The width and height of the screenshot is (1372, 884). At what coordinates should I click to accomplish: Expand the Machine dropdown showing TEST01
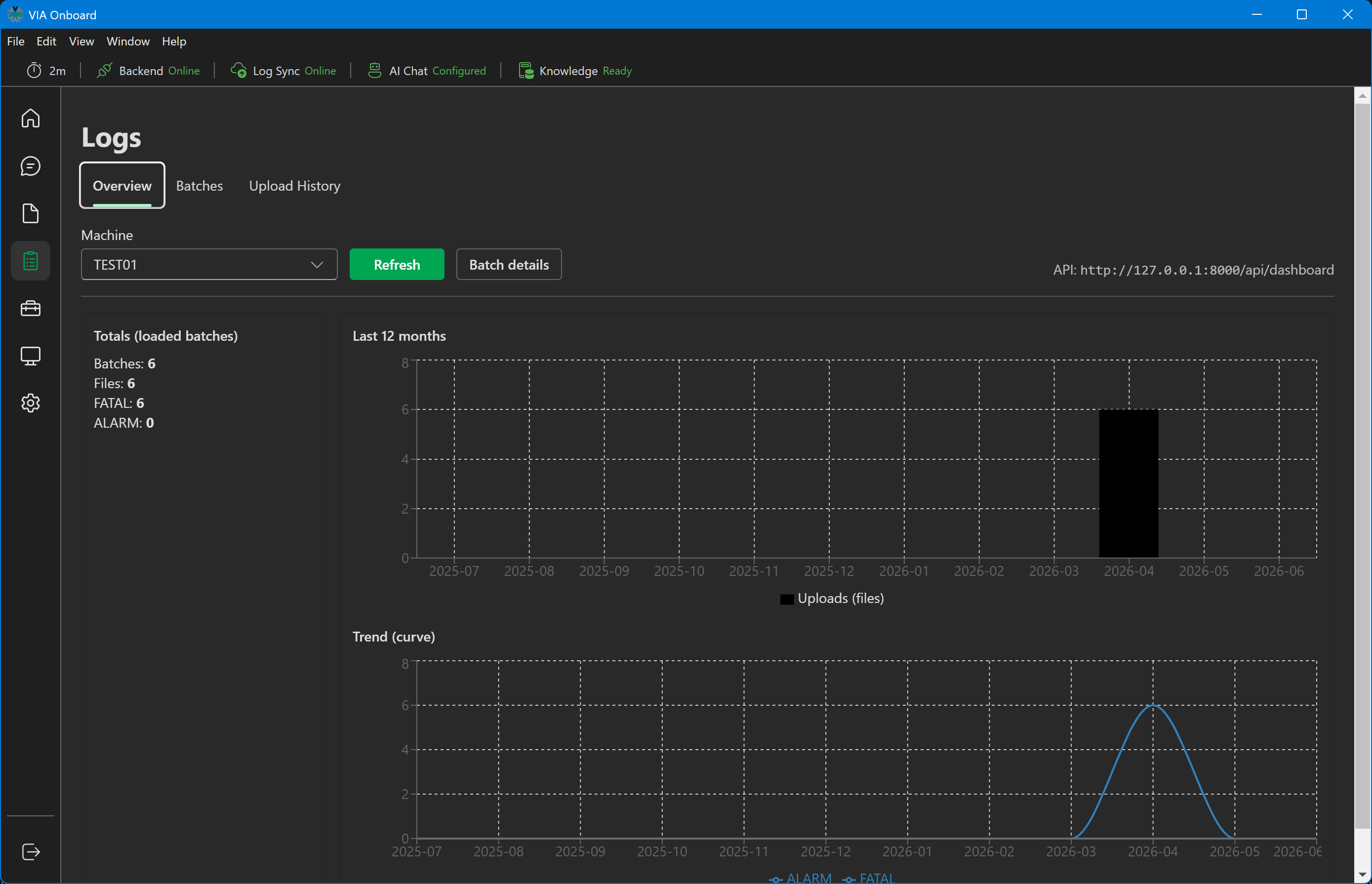click(x=209, y=265)
